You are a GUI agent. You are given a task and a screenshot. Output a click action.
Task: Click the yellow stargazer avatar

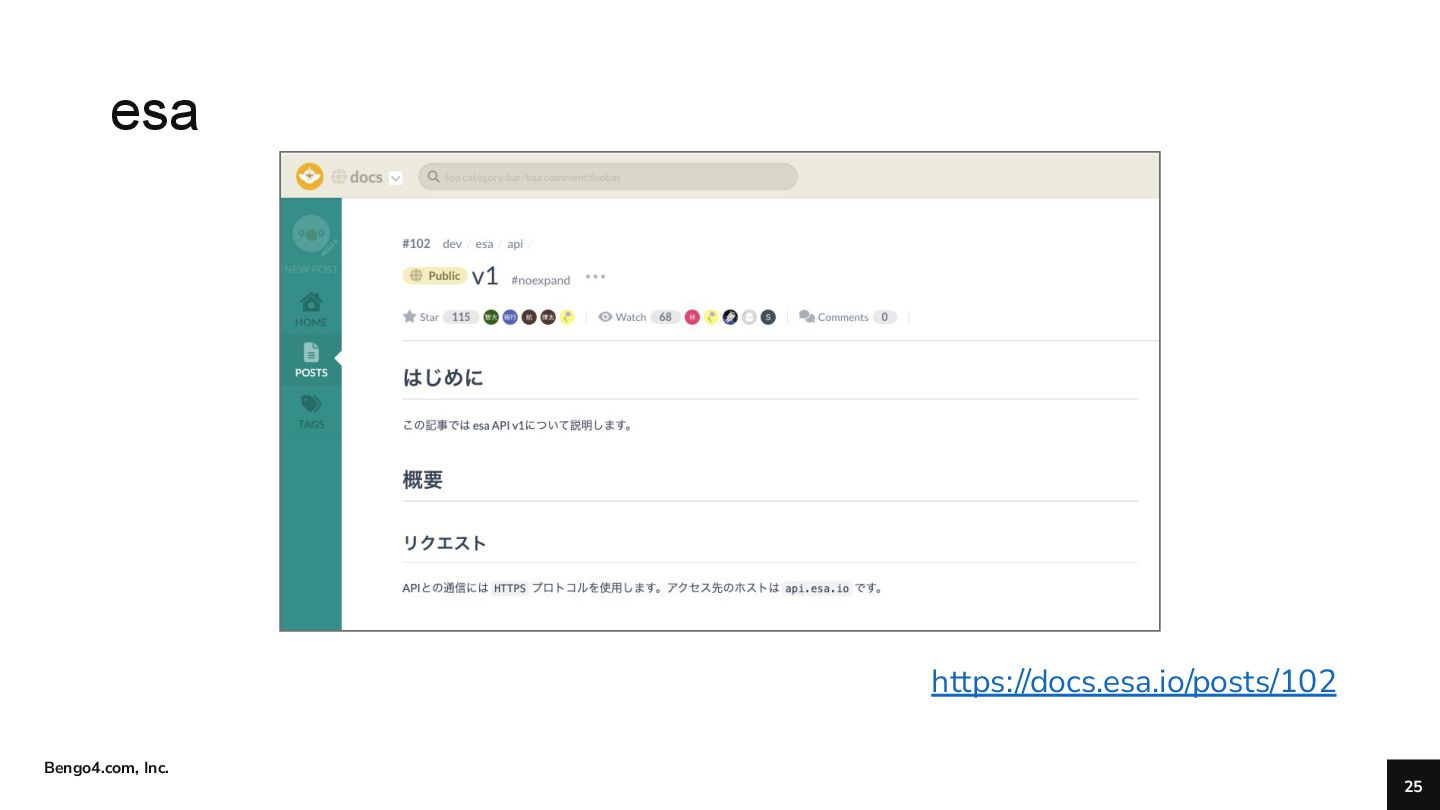tap(567, 317)
